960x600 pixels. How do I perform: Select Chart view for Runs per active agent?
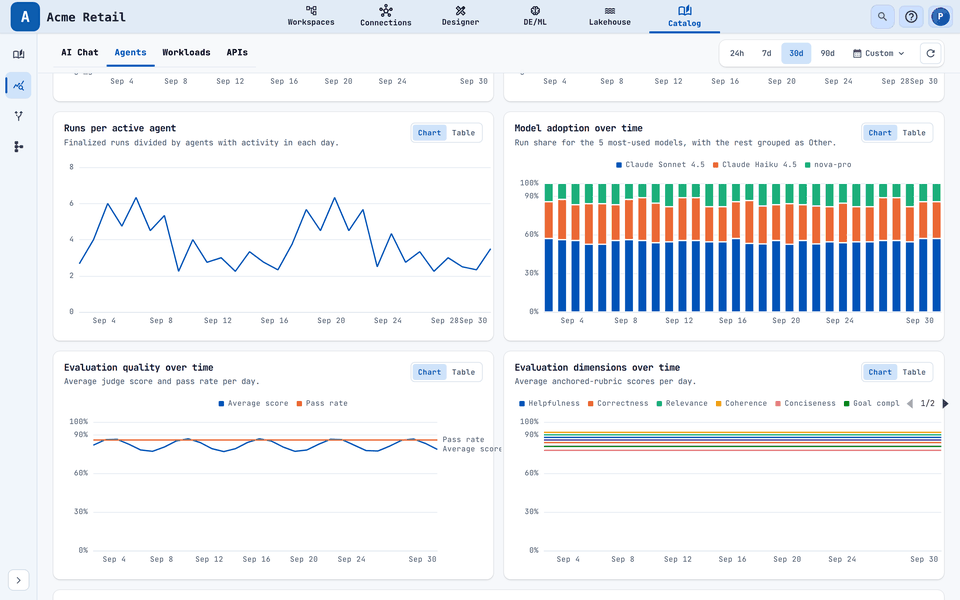[429, 133]
